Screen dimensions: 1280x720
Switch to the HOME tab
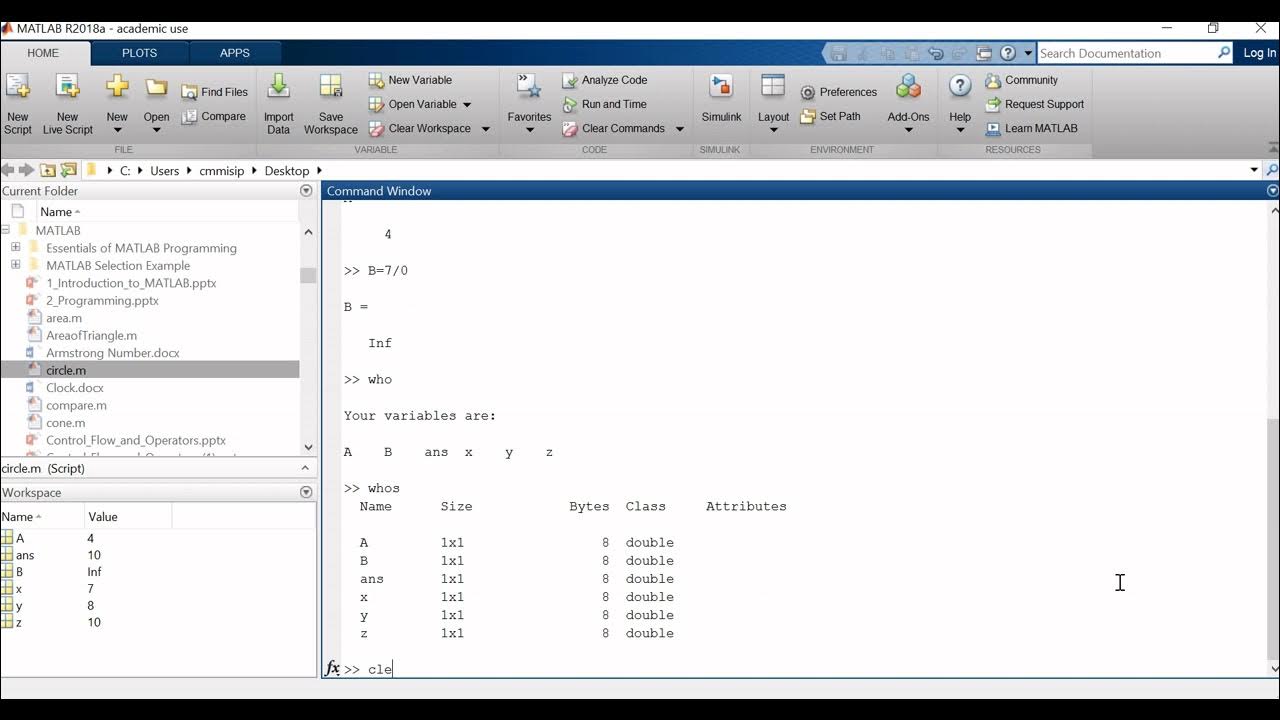coord(43,53)
